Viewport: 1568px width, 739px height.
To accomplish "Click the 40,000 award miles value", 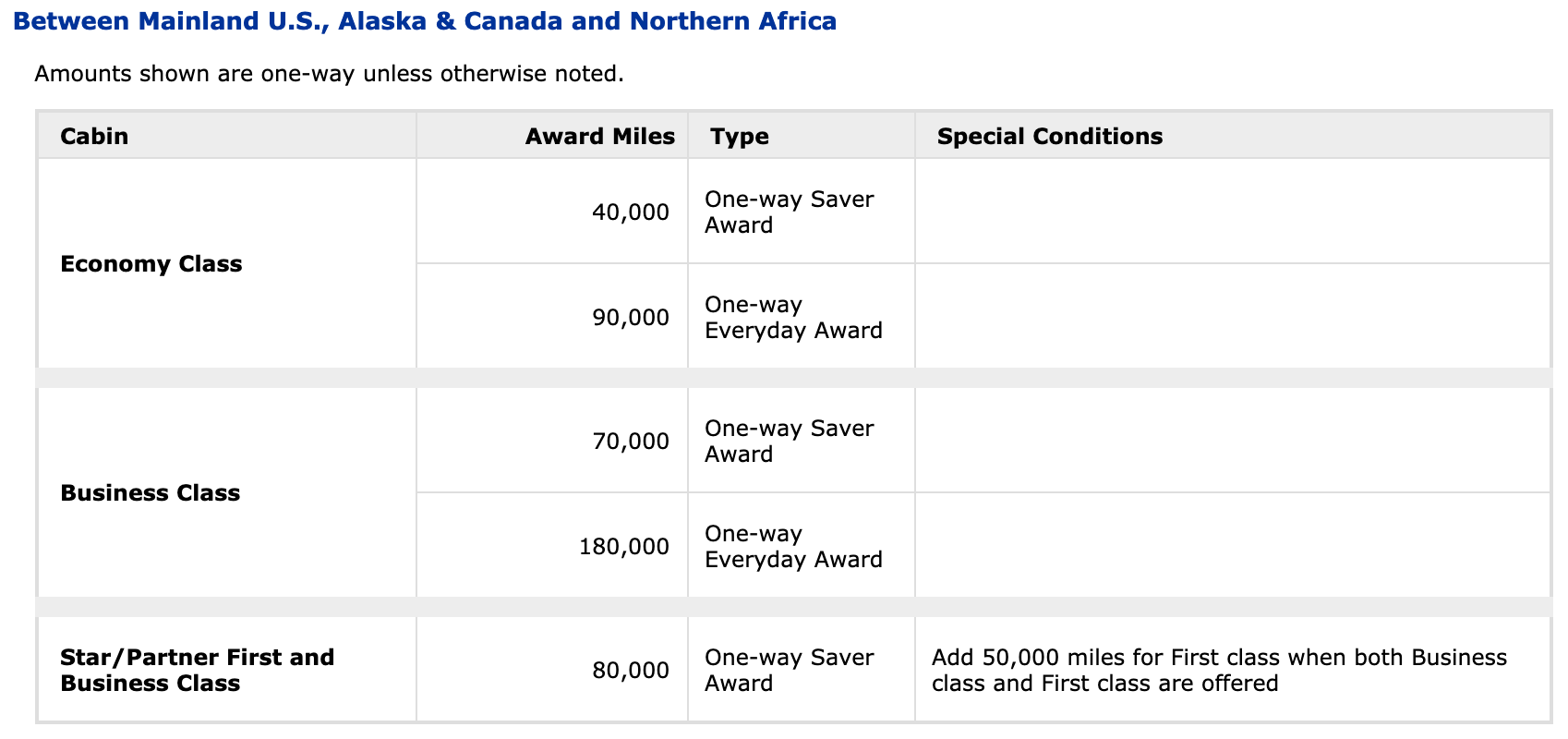I will pyautogui.click(x=630, y=212).
